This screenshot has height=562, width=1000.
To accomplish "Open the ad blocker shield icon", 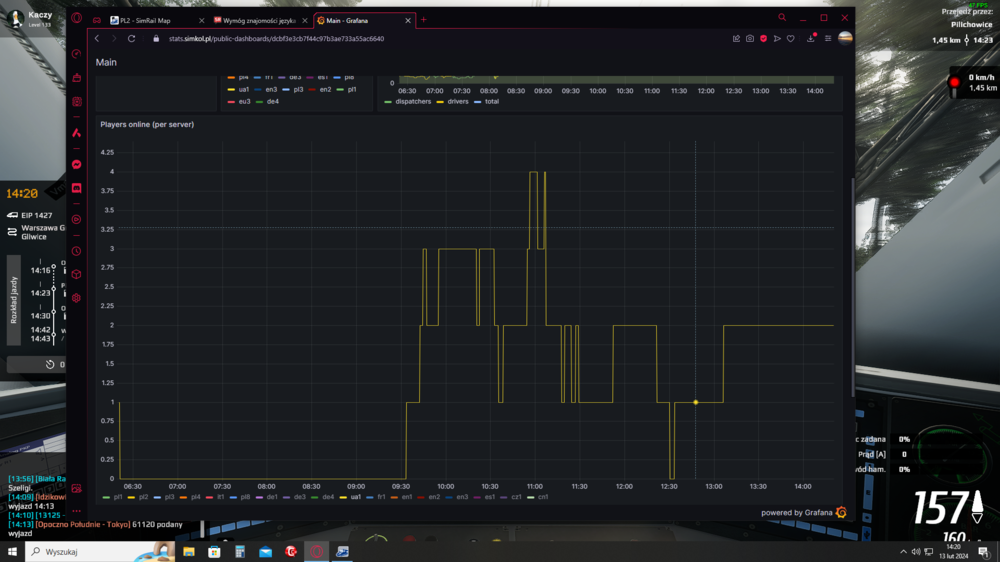I will 763,39.
